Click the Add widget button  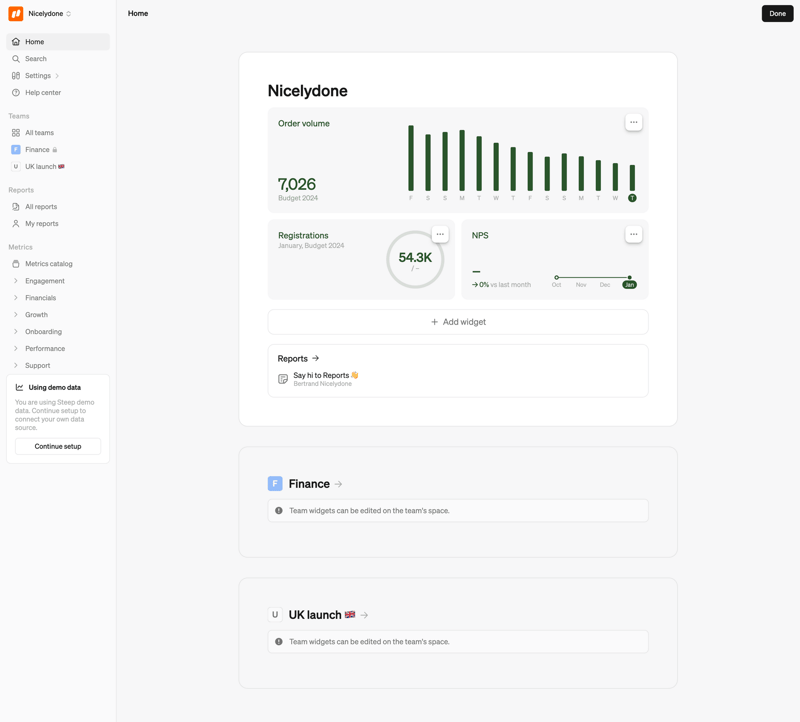457,321
